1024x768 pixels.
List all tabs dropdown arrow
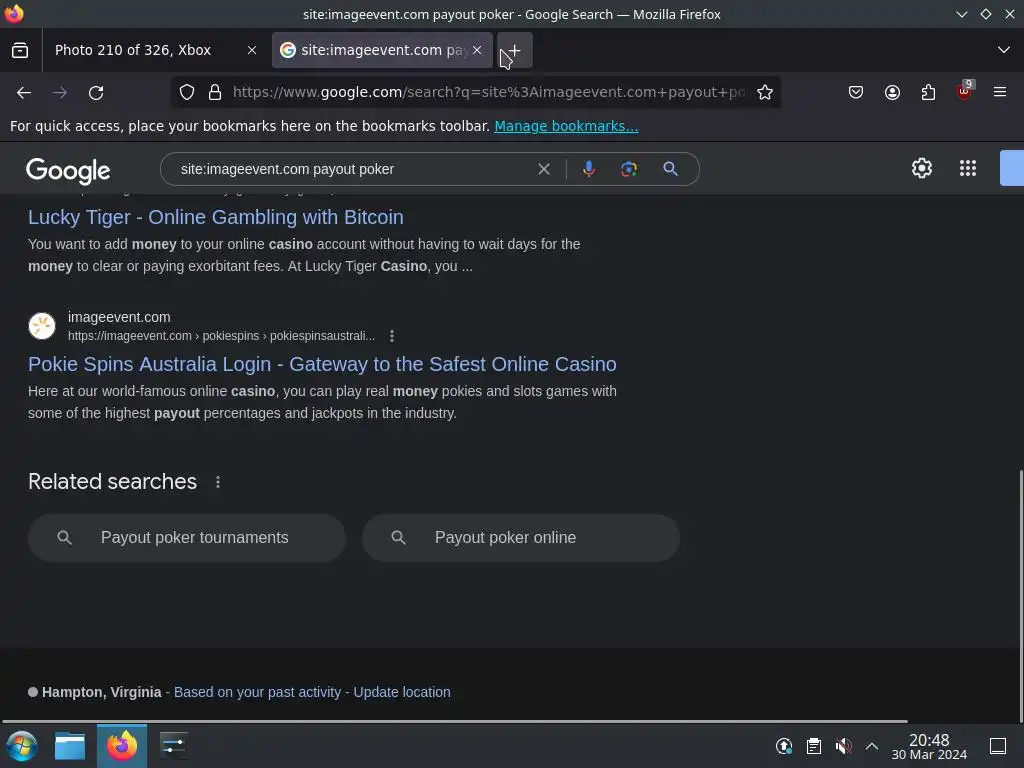1004,50
